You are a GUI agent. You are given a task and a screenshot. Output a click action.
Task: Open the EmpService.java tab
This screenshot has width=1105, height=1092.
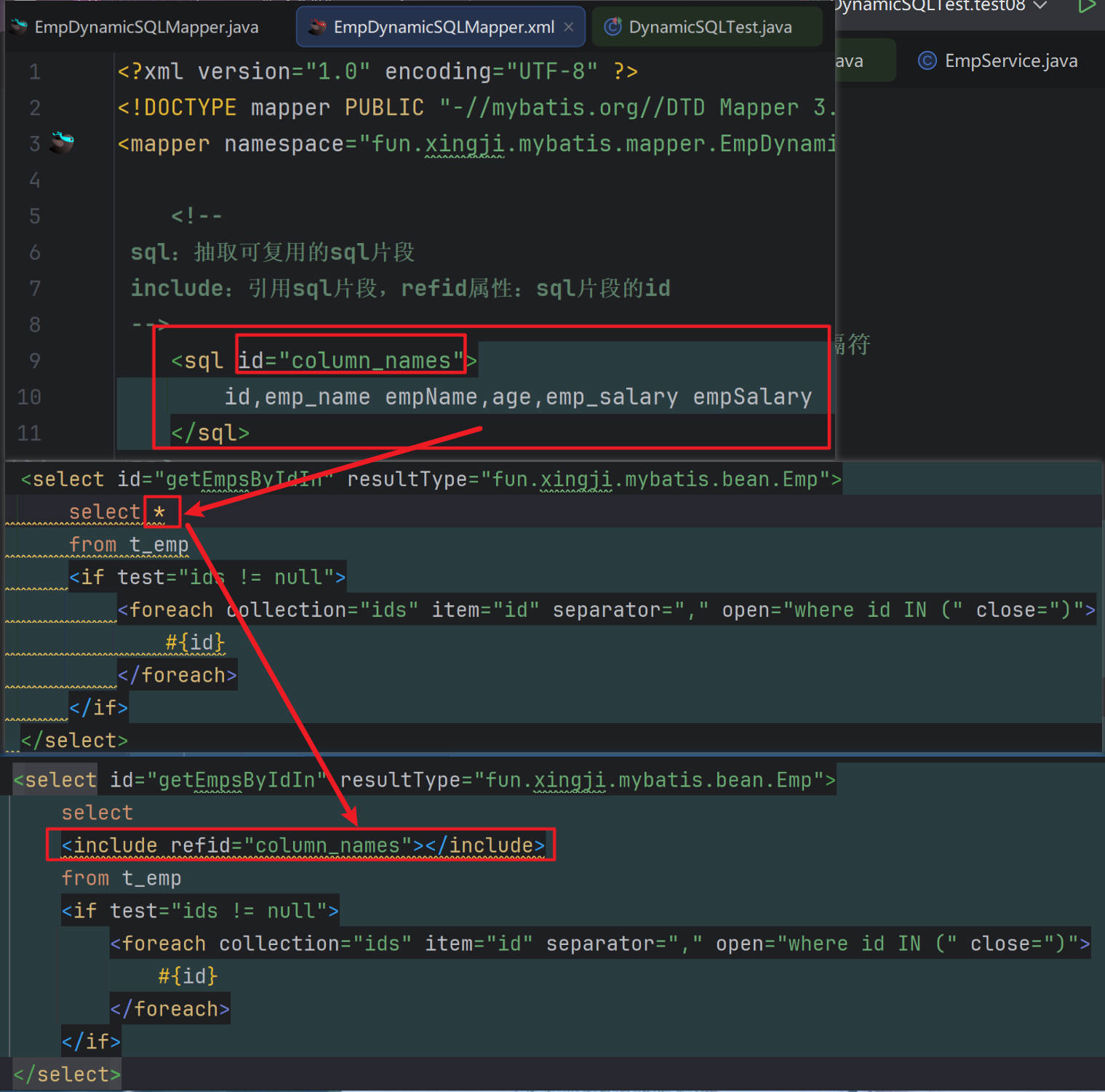(1011, 60)
